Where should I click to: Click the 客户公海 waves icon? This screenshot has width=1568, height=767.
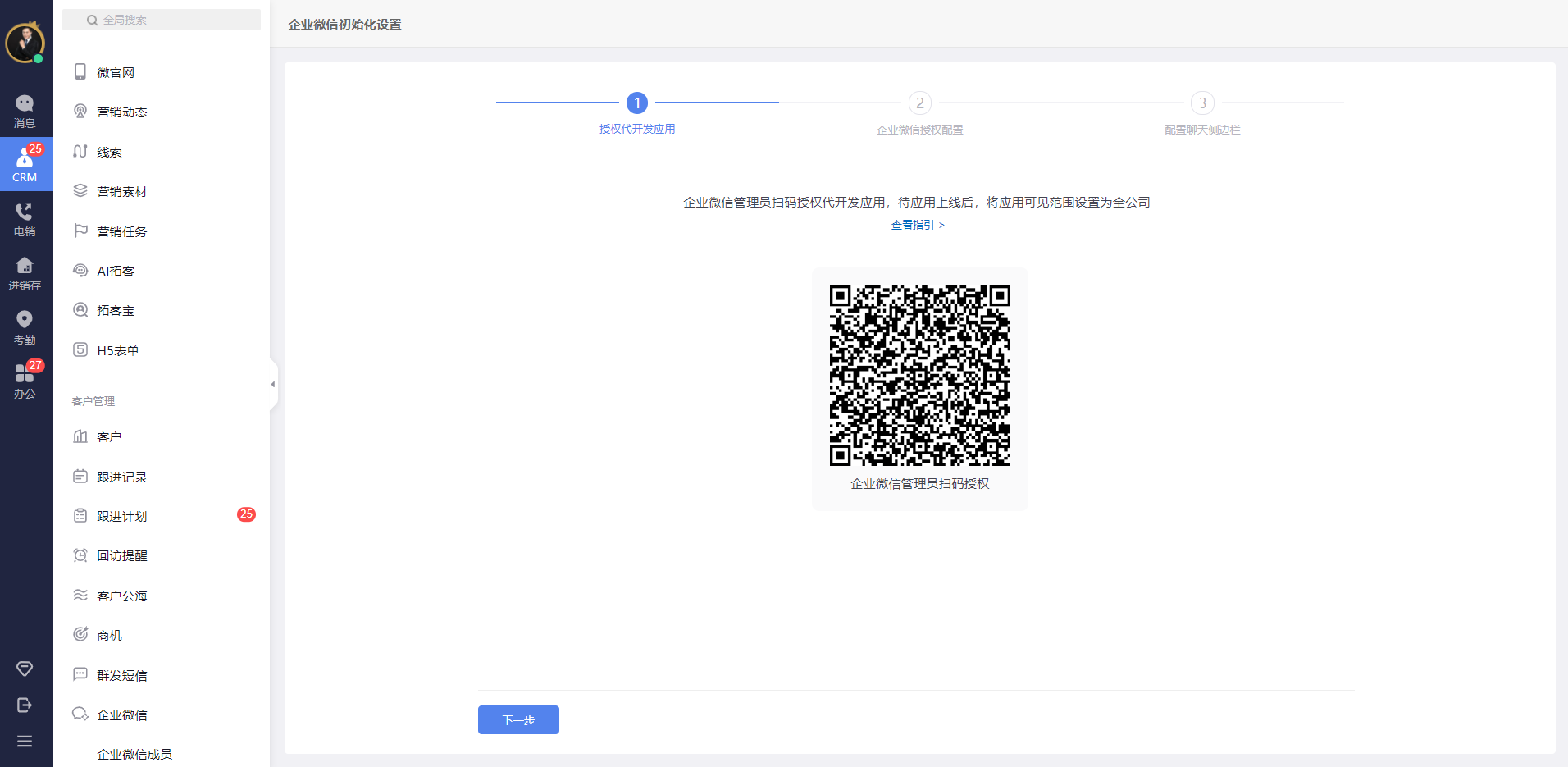coord(80,596)
